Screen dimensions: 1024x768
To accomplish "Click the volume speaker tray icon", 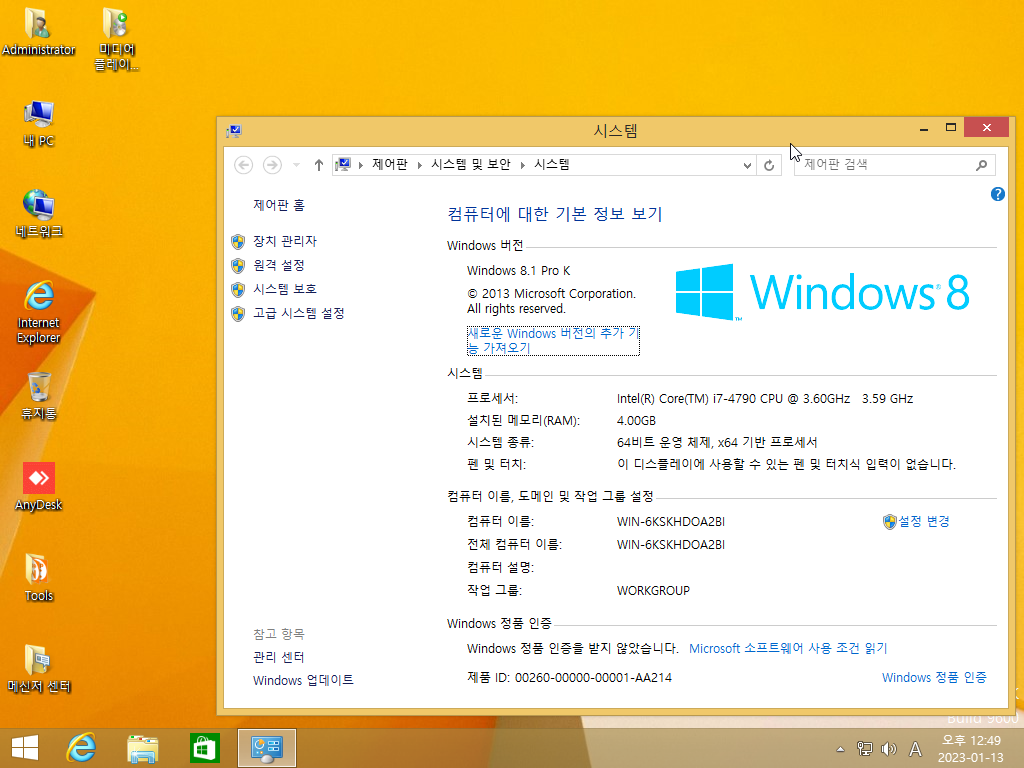I will pos(889,749).
